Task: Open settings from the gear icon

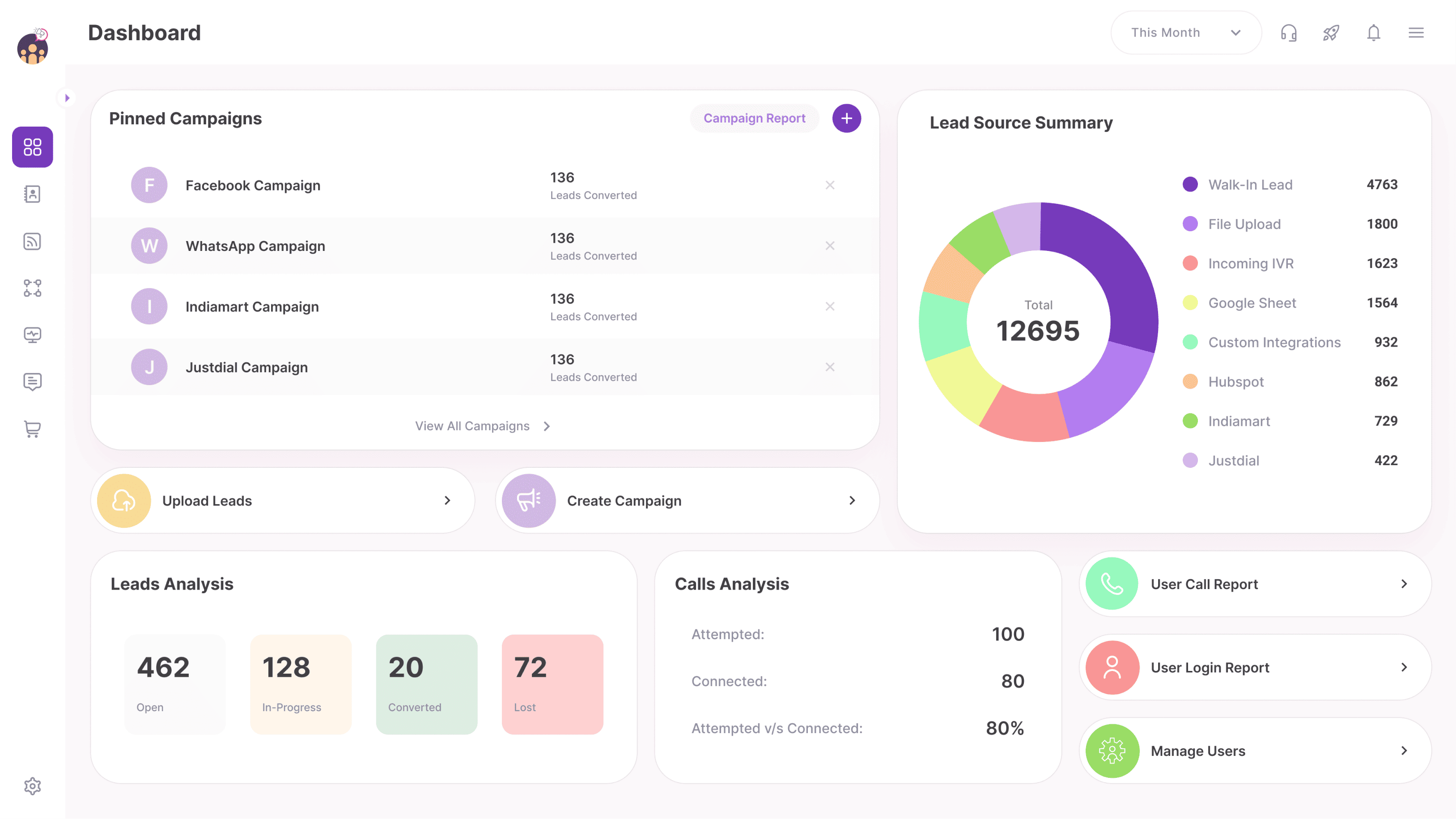Action: click(32, 785)
